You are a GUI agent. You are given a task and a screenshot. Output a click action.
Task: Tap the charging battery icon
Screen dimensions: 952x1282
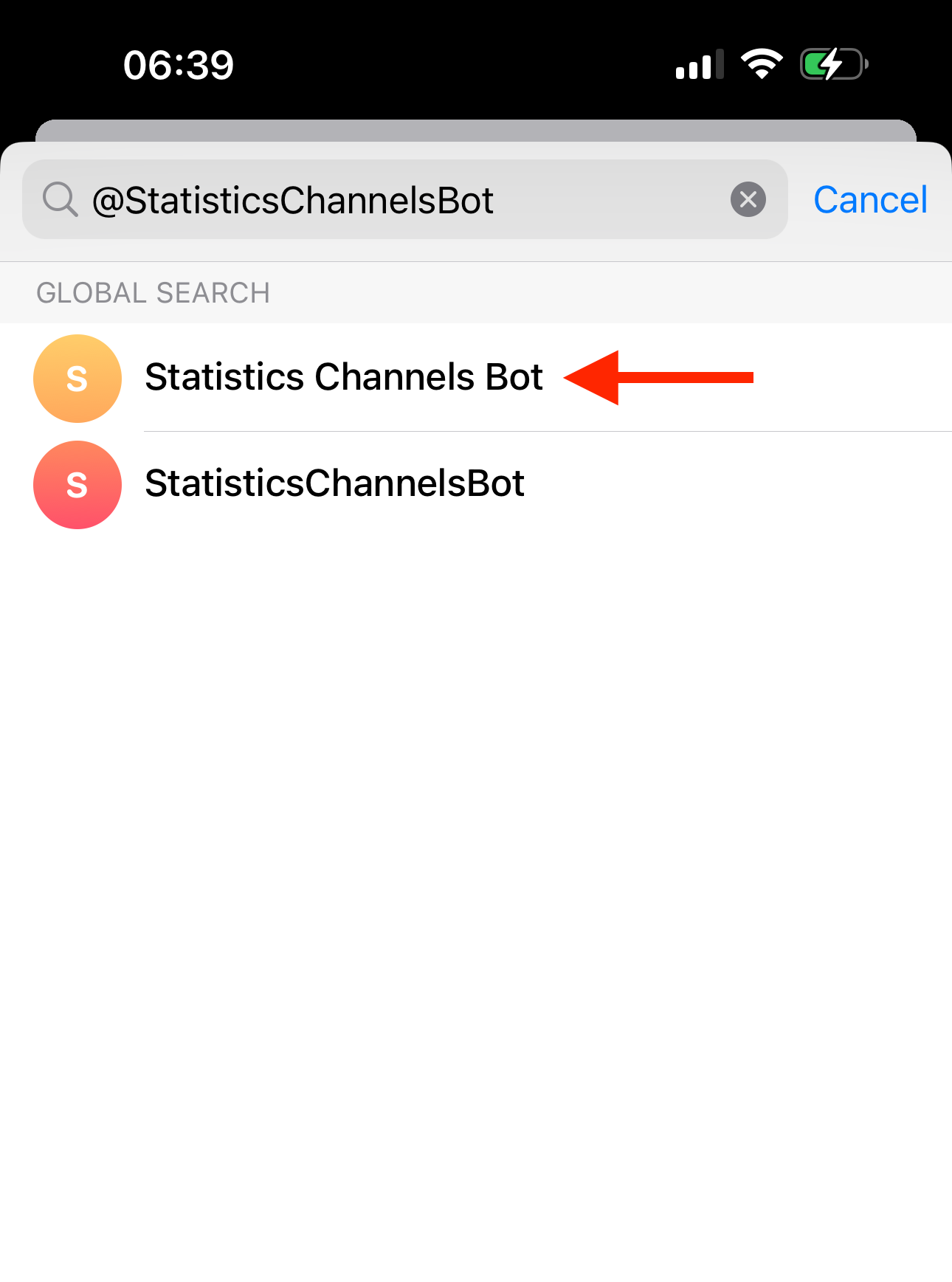[834, 64]
